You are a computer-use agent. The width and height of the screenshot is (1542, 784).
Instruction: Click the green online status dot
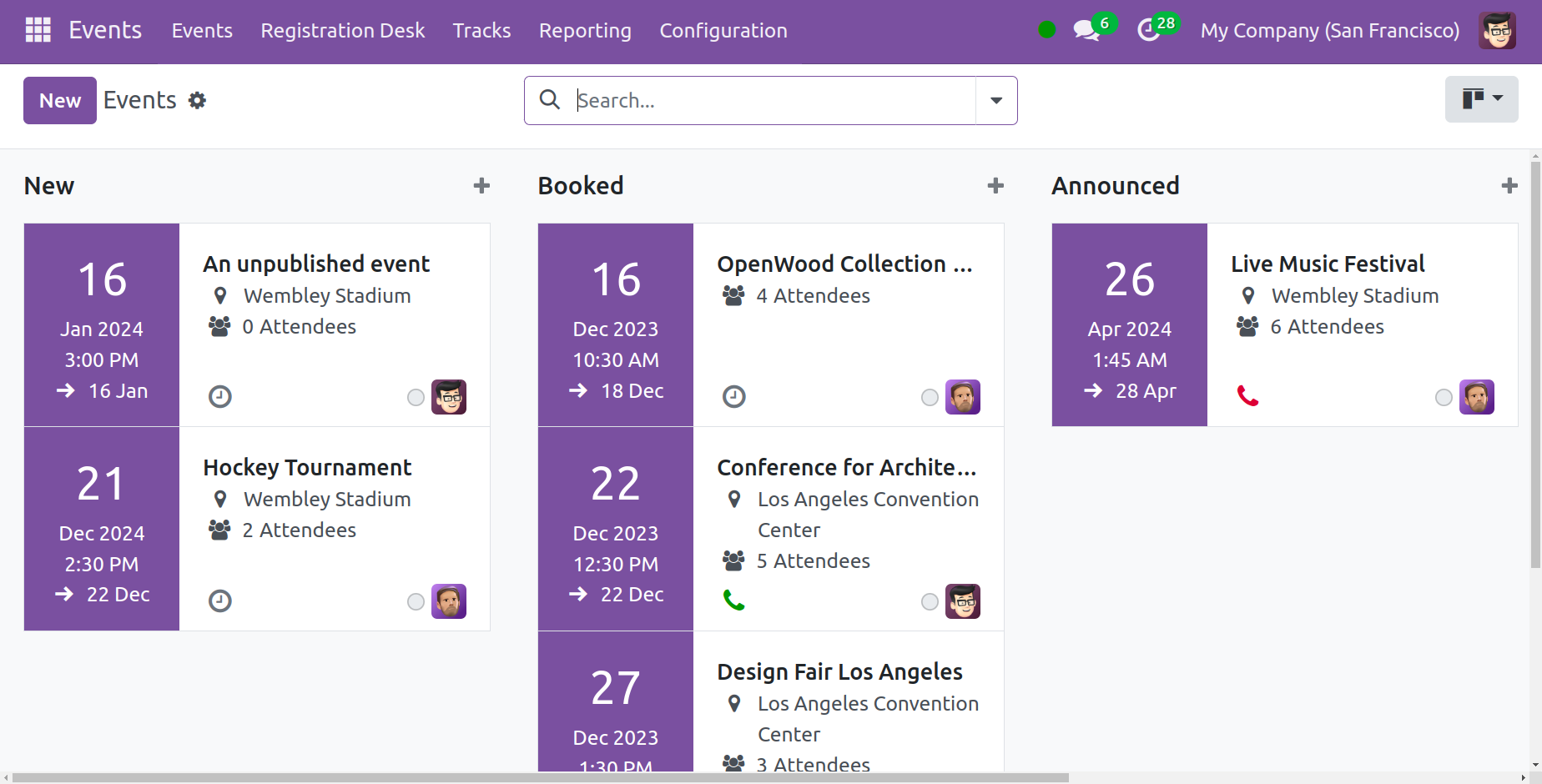1047,30
